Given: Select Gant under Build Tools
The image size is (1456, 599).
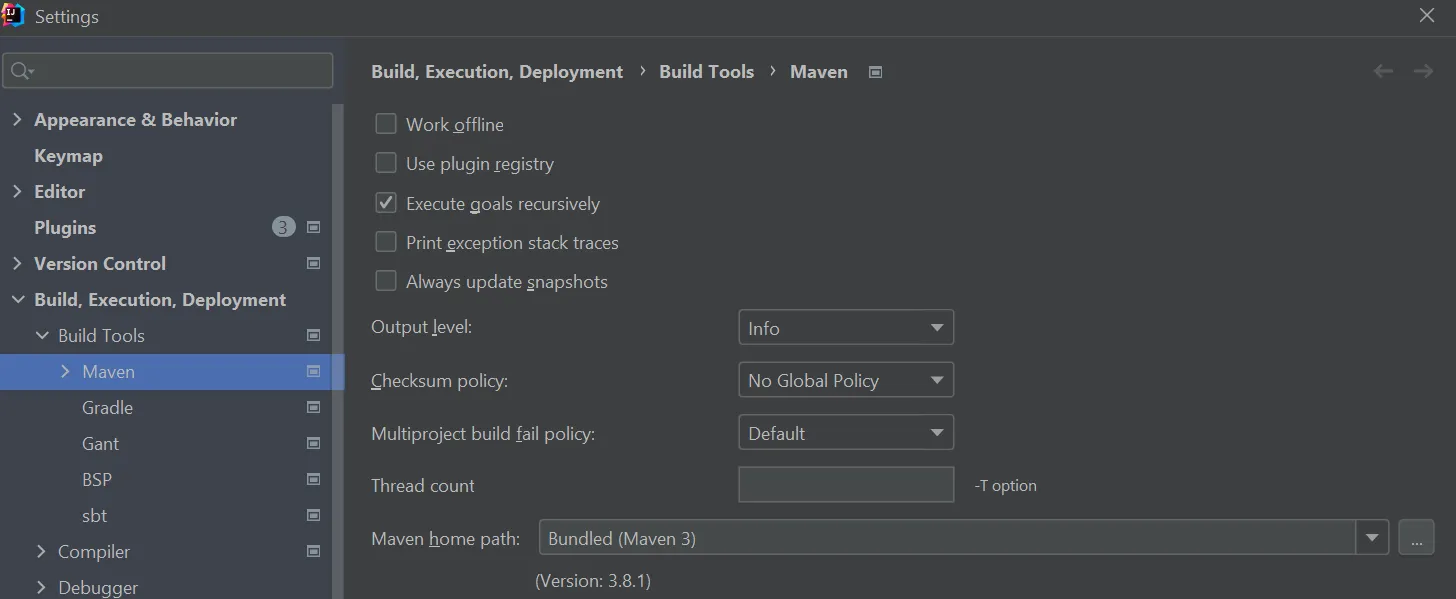Looking at the screenshot, I should [x=100, y=444].
